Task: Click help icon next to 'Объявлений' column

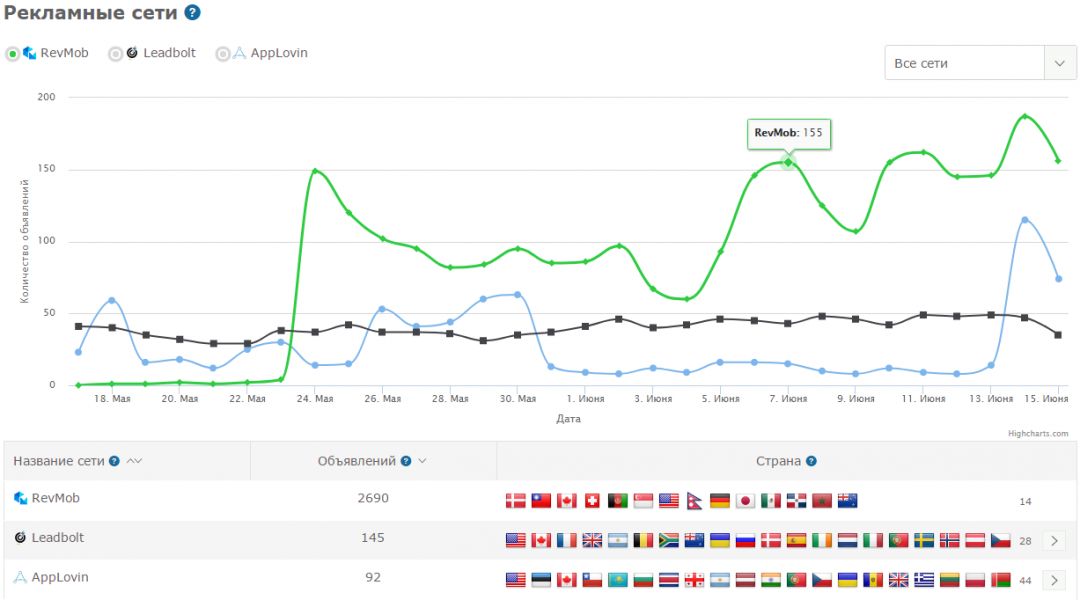Action: [406, 461]
